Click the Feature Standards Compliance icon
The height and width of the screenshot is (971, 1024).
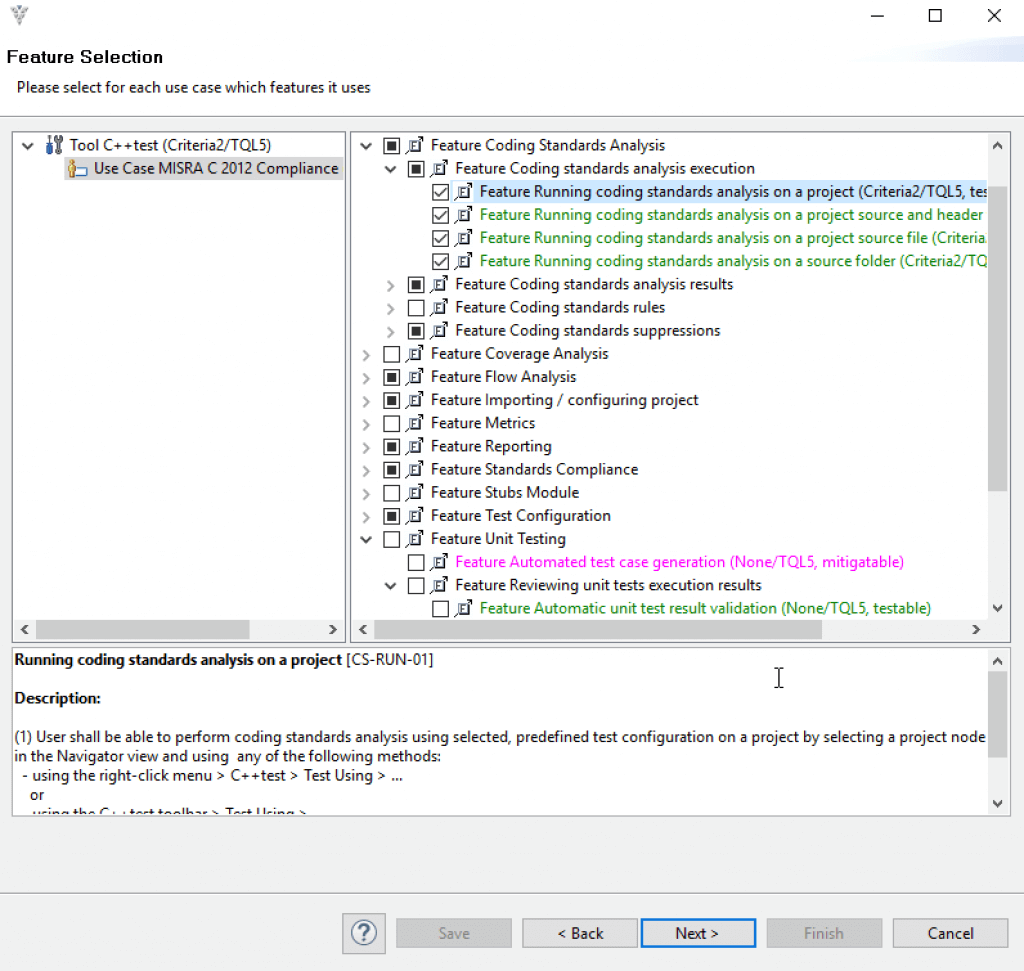pos(415,470)
